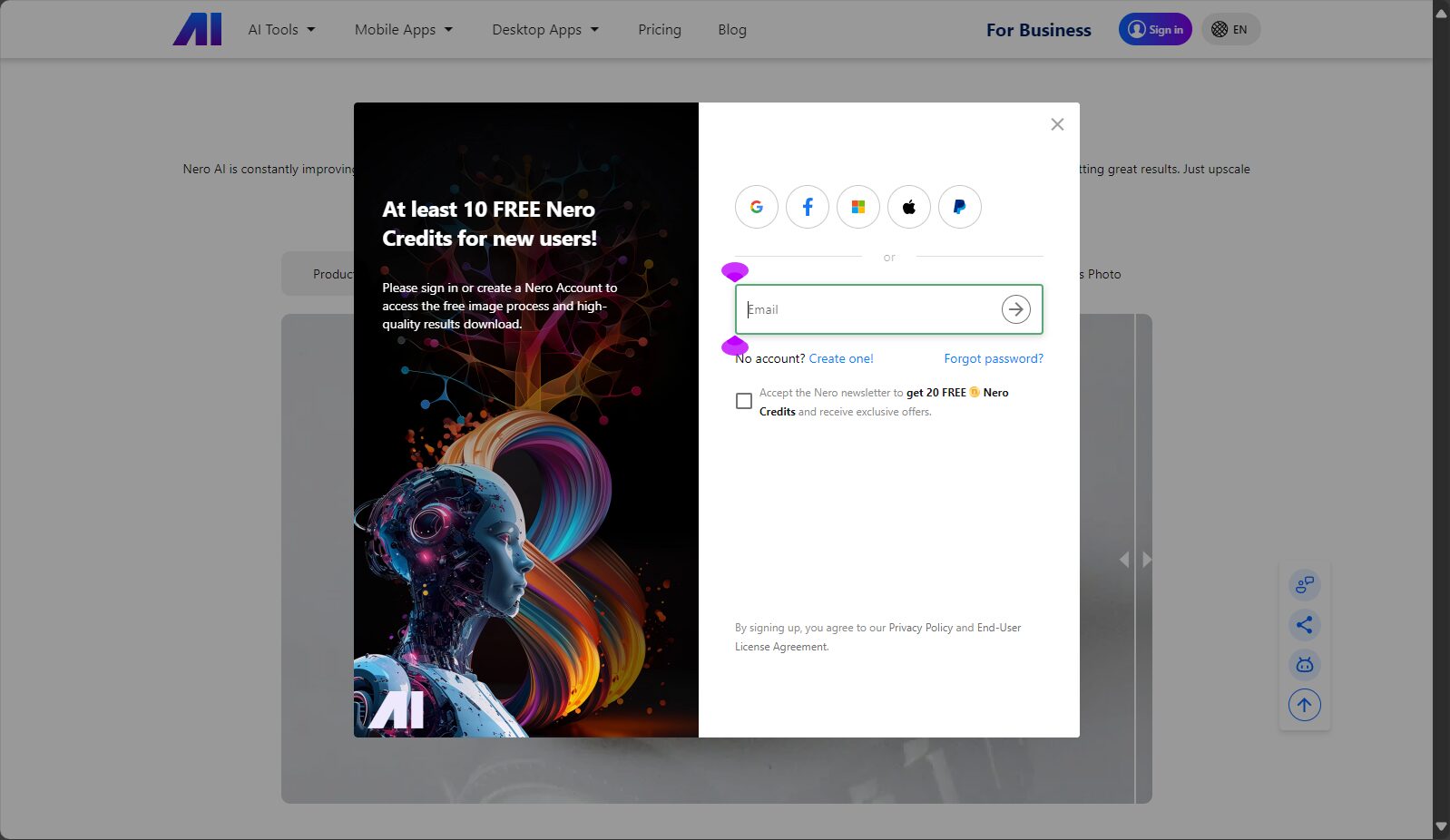Viewport: 1450px width, 840px height.
Task: Expand the Desktop Apps menu
Action: 545,29
